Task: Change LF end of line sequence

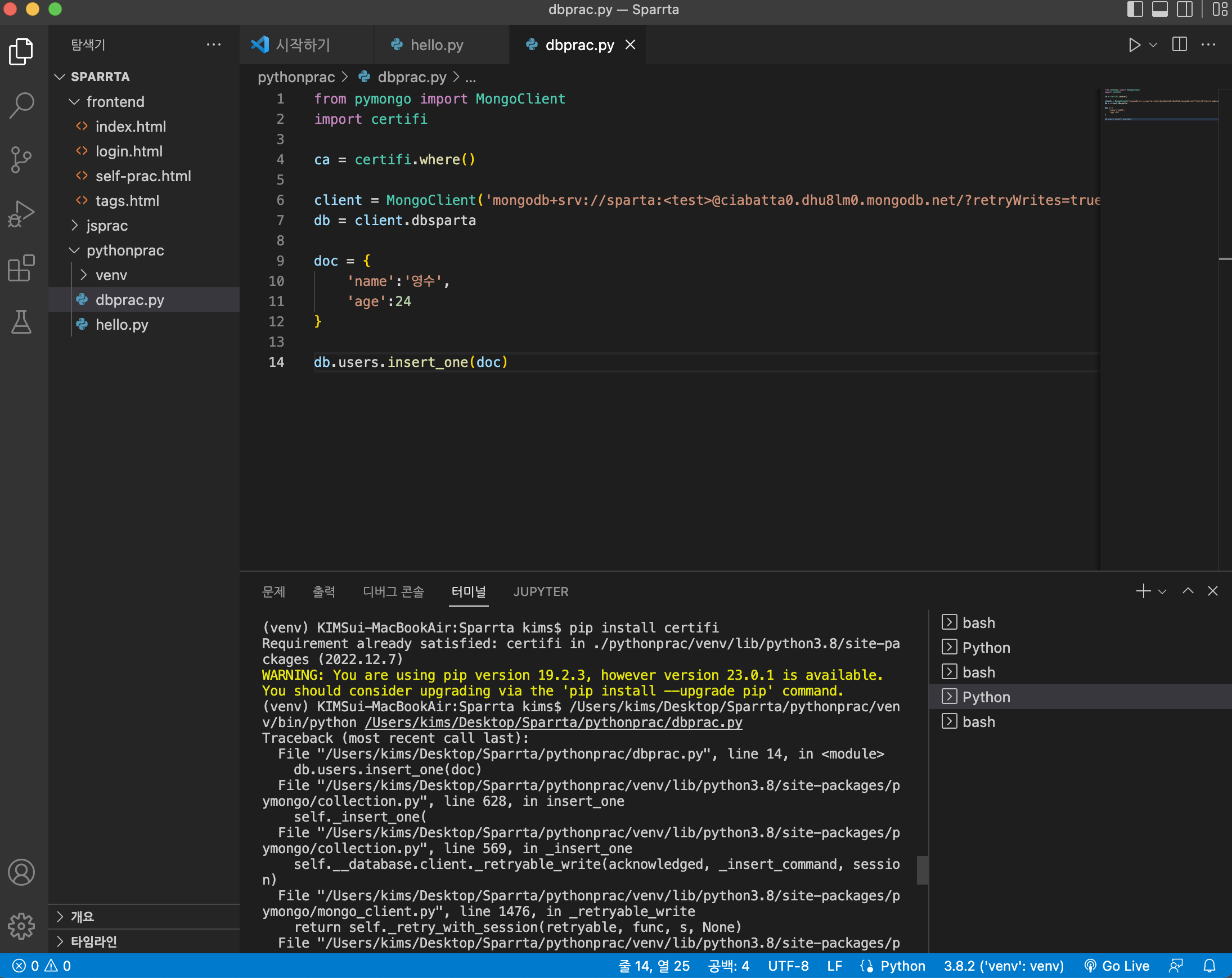Action: [834, 966]
